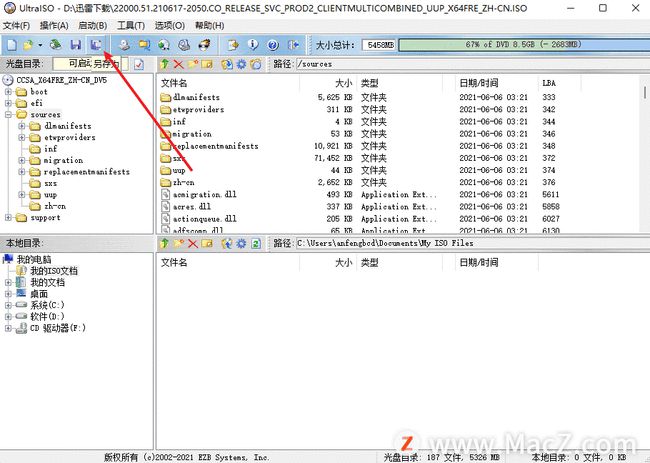The image size is (650, 463).
Task: Open the 选项(O) menu
Action: [170, 26]
